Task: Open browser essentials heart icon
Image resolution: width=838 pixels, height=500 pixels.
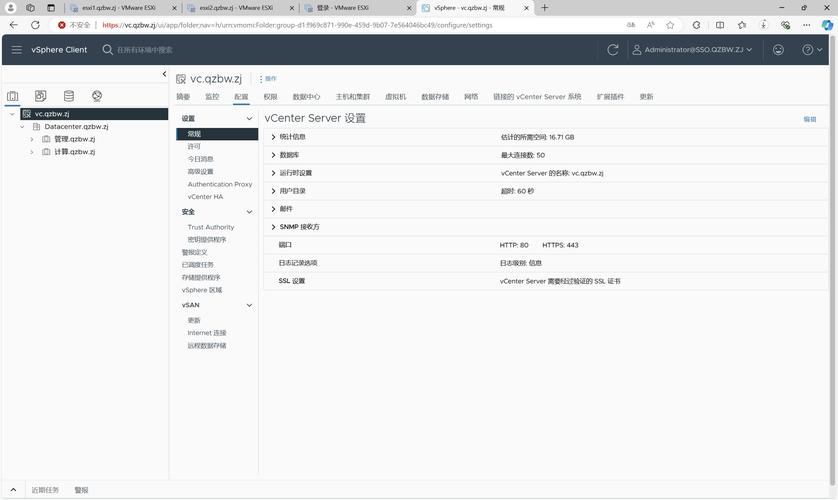Action: [785, 25]
